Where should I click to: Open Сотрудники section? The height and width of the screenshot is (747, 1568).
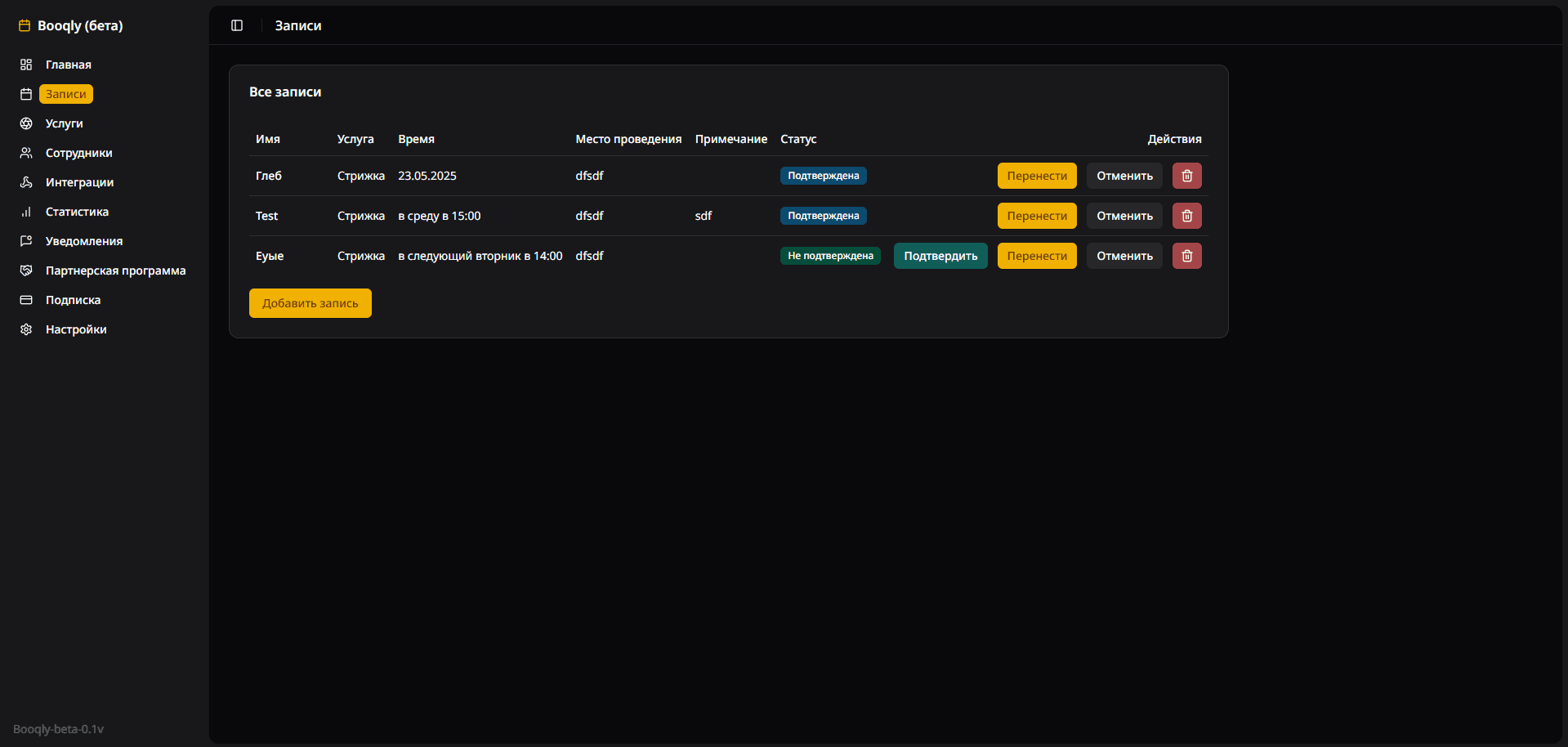point(79,153)
